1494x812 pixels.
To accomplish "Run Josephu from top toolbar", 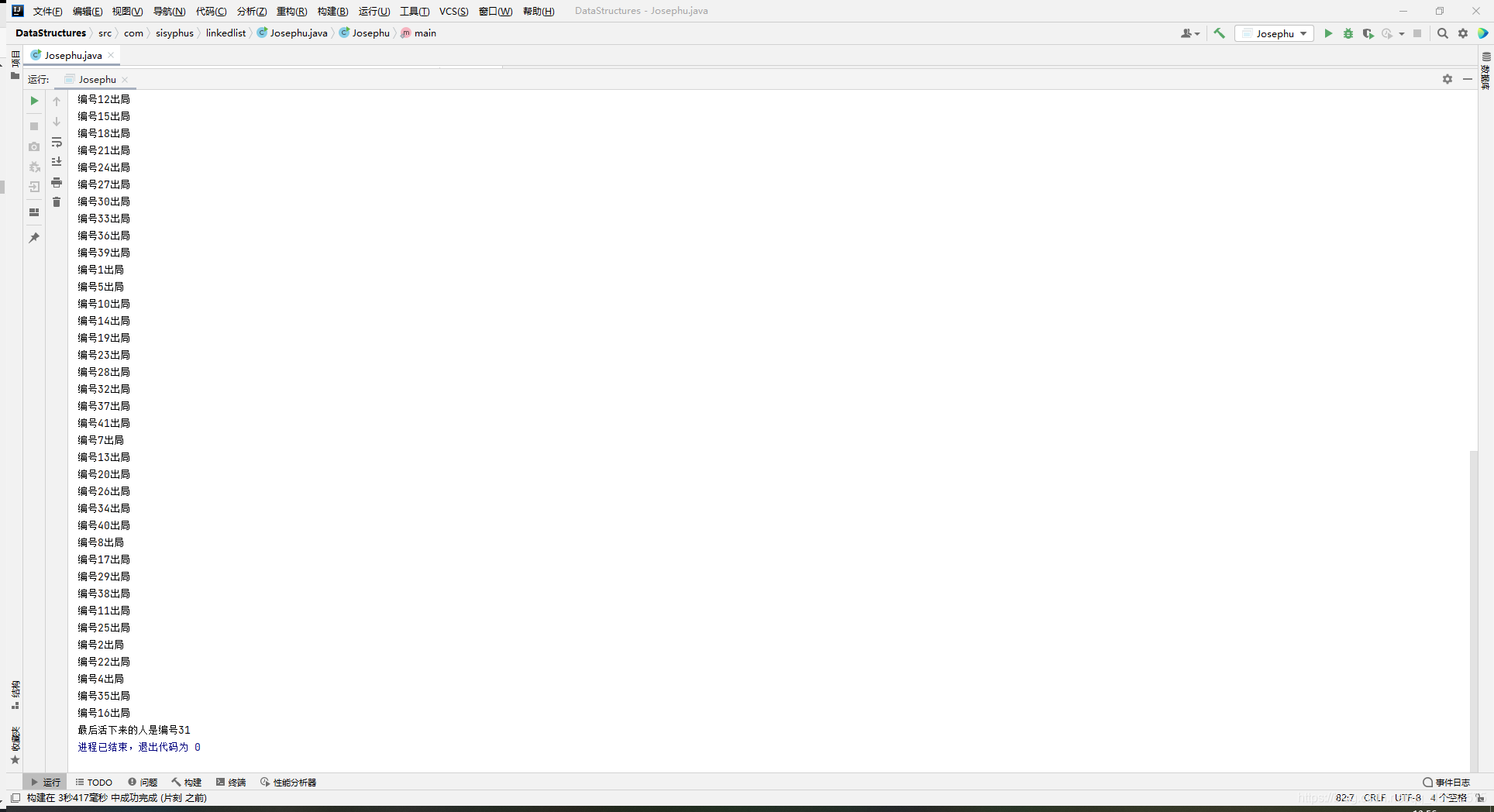I will point(1328,33).
